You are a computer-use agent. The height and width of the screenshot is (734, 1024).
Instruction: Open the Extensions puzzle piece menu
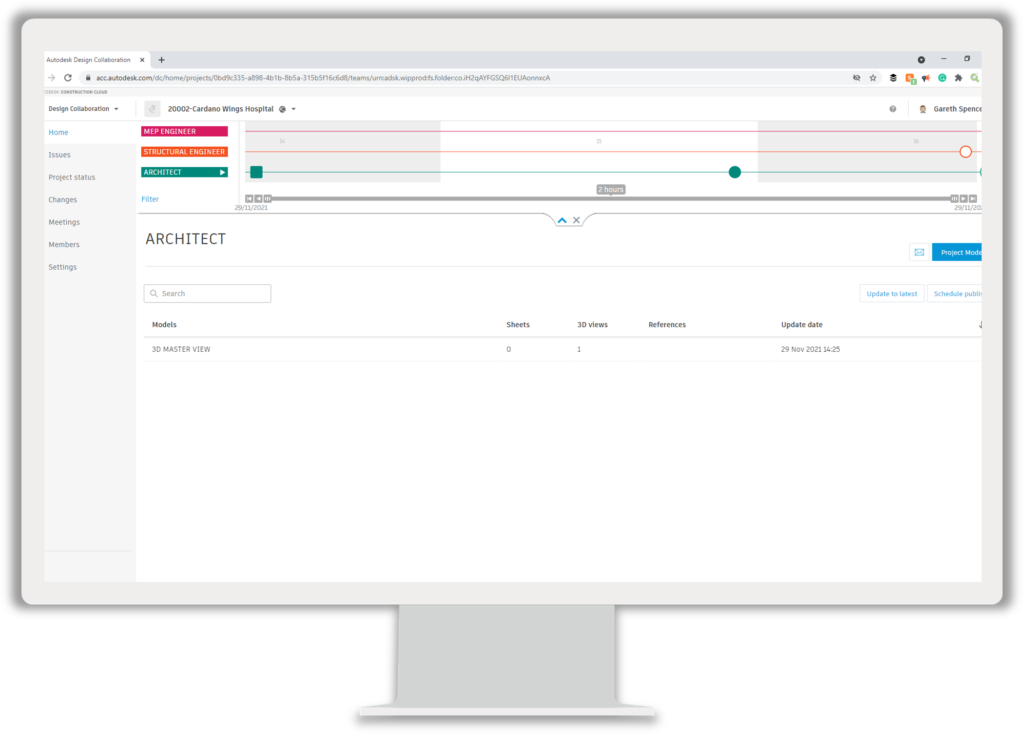pyautogui.click(x=959, y=78)
